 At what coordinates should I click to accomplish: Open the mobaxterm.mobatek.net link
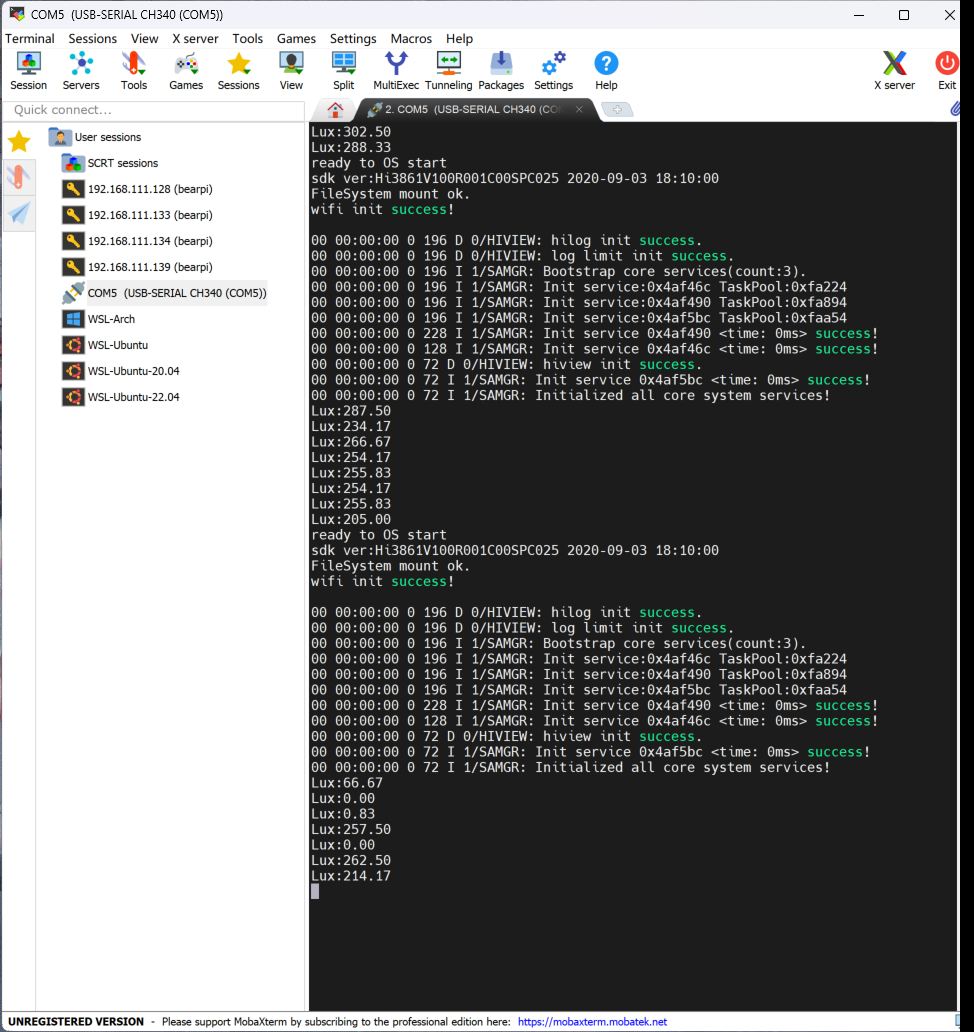[x=592, y=1022]
